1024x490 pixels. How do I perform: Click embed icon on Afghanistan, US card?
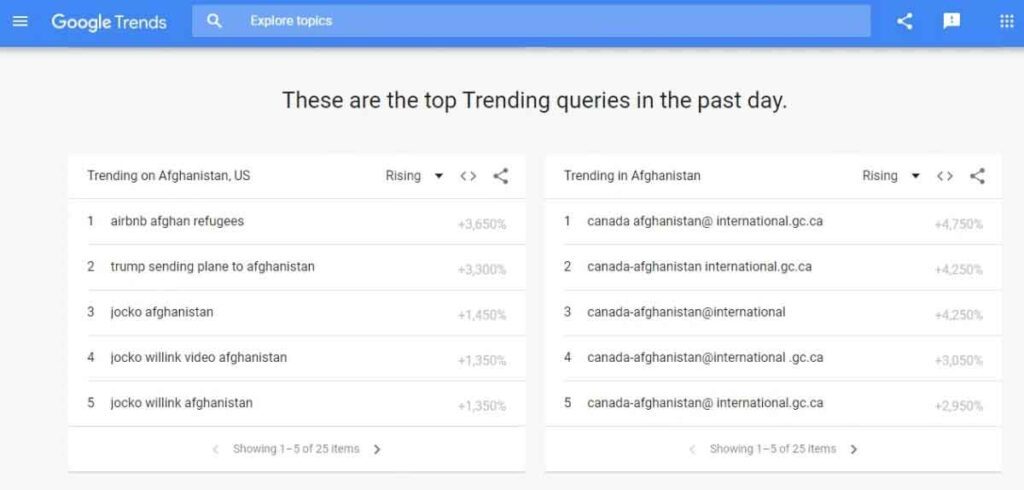tap(468, 176)
